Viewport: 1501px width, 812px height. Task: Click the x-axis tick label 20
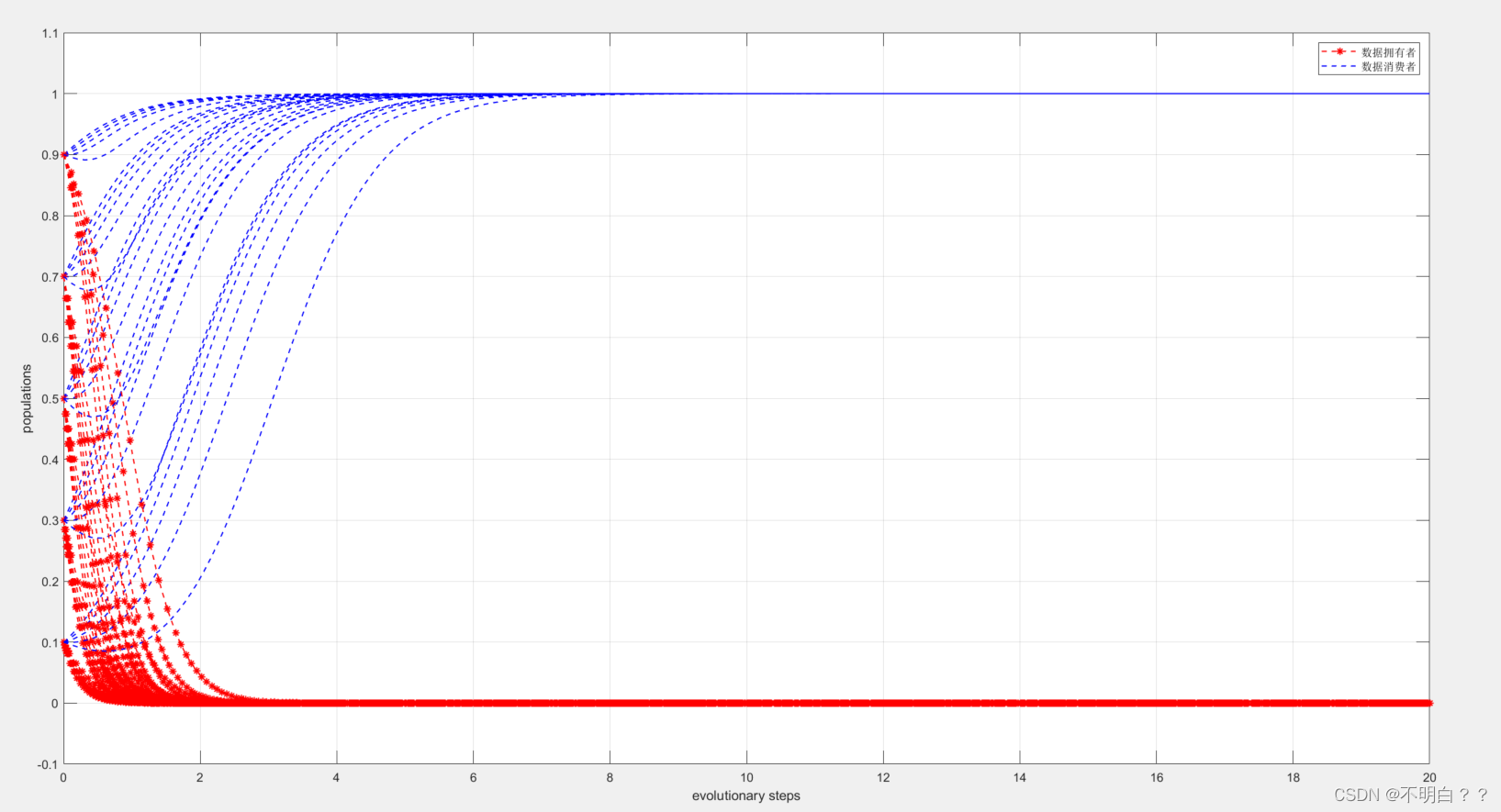click(x=1429, y=777)
